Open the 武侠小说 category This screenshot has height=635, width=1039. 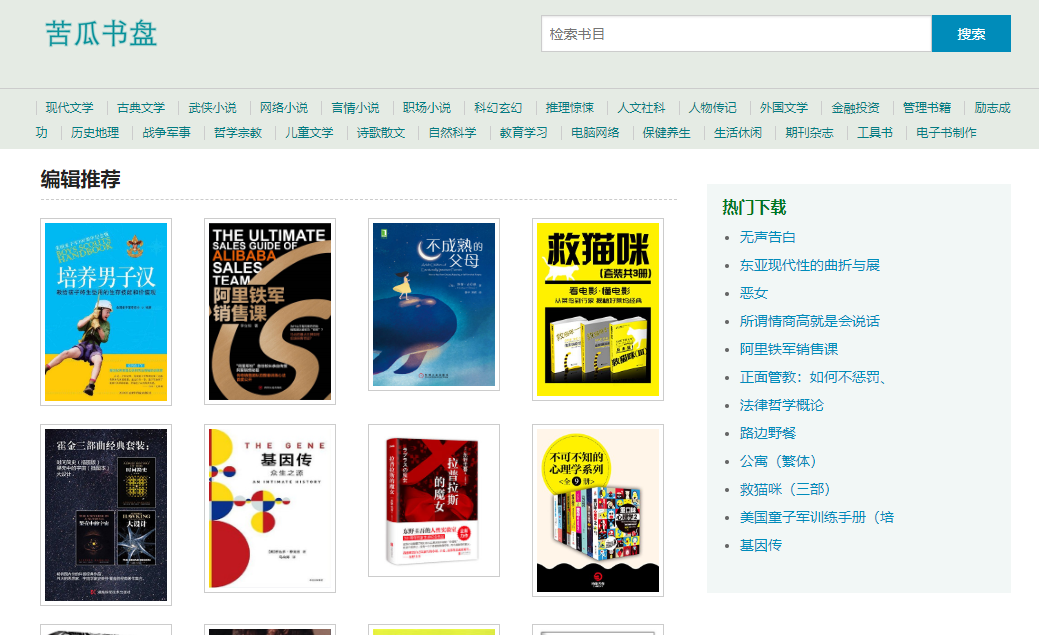pos(213,107)
